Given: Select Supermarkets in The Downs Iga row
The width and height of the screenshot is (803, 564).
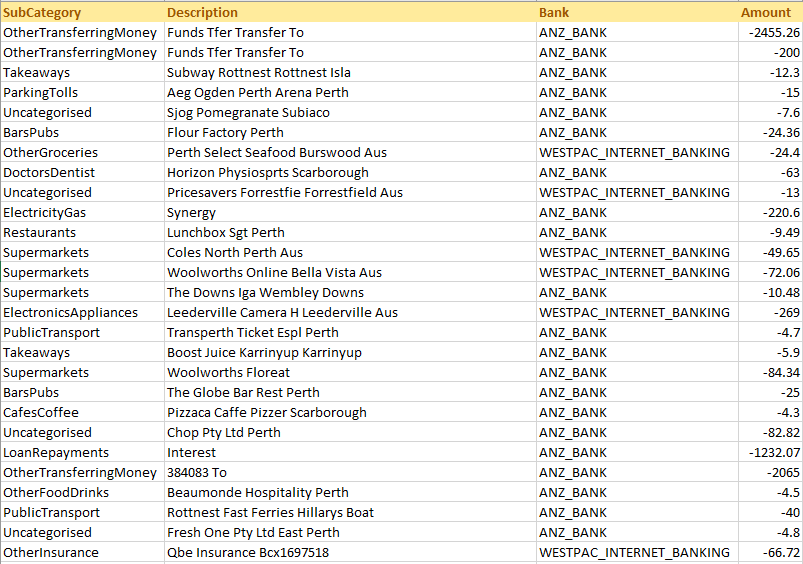Looking at the screenshot, I should coord(82,292).
